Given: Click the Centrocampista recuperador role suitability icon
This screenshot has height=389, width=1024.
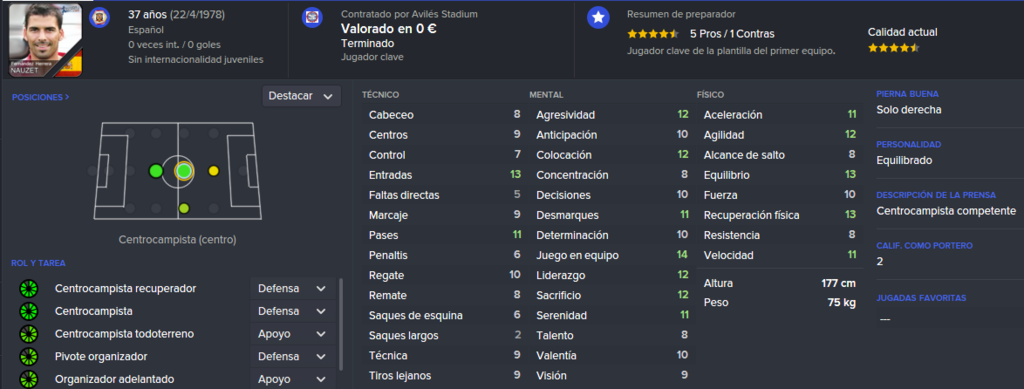Looking at the screenshot, I should (x=29, y=288).
